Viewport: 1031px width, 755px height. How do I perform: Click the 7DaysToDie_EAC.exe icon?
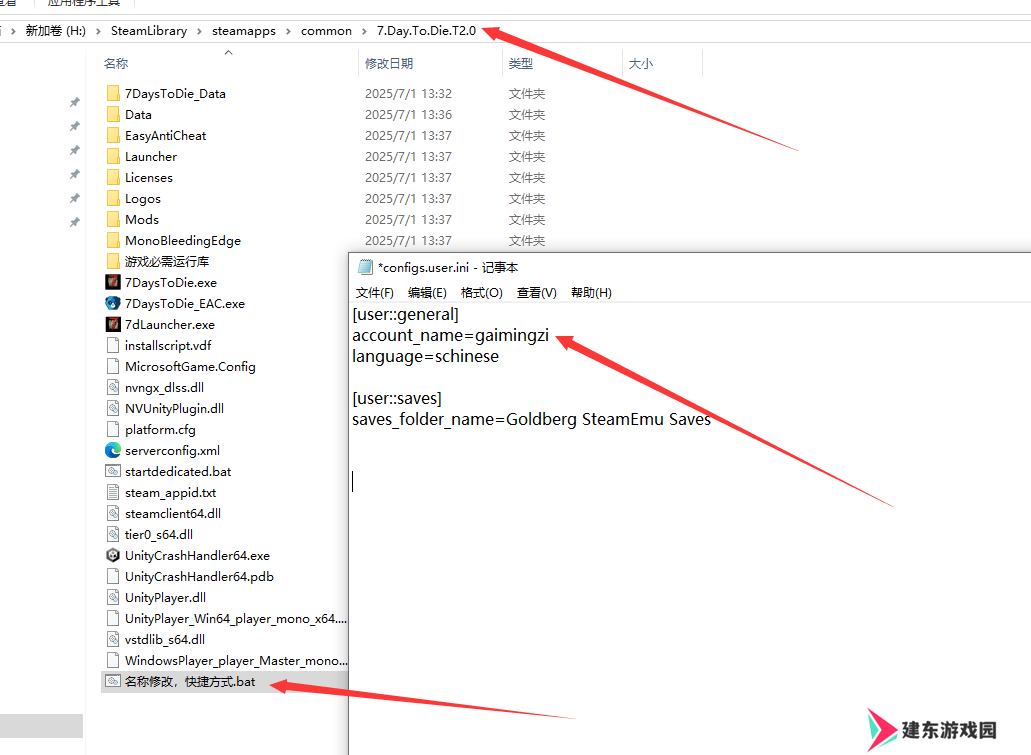[113, 303]
